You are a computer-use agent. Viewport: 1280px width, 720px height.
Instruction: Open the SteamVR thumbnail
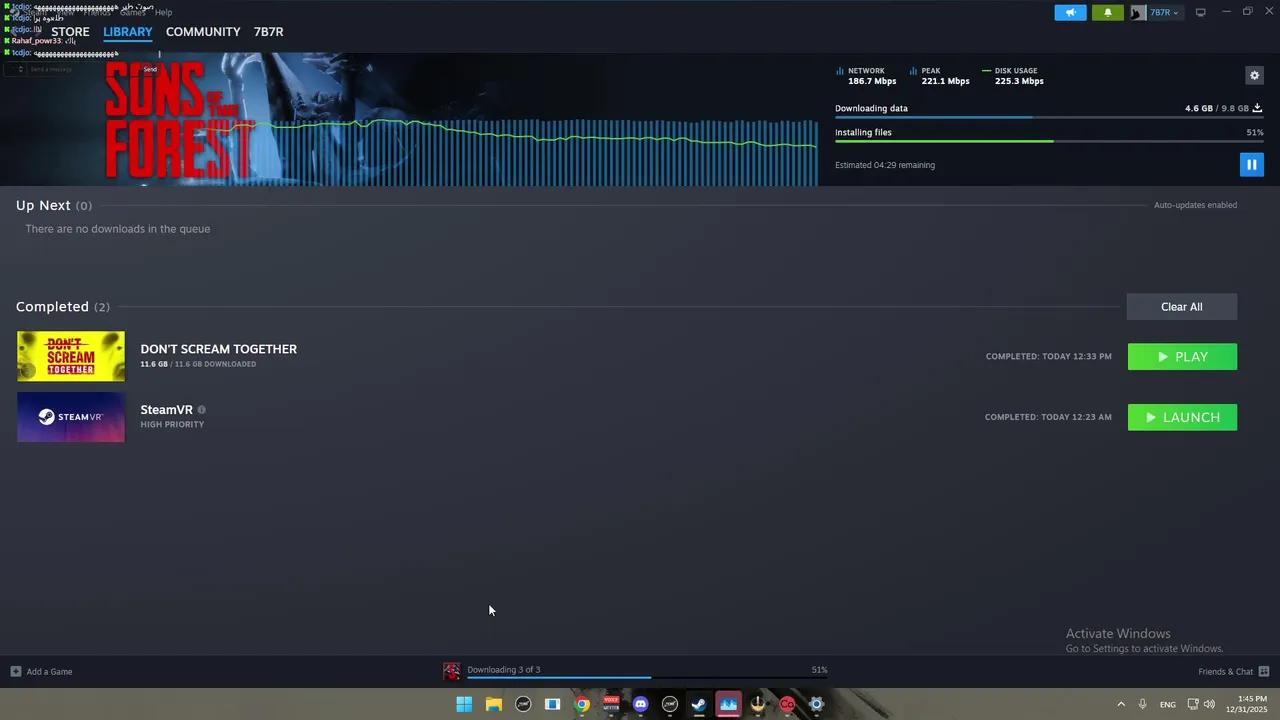pyautogui.click(x=71, y=417)
